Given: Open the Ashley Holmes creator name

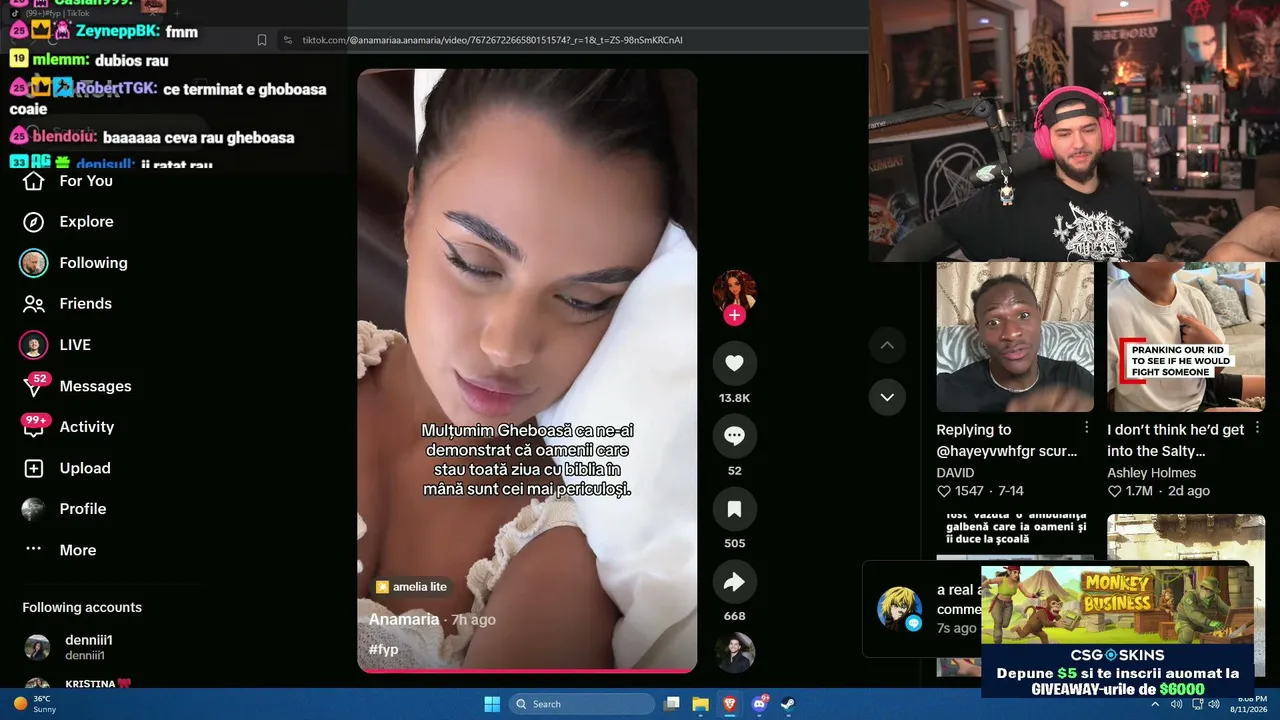Looking at the screenshot, I should tap(1151, 473).
